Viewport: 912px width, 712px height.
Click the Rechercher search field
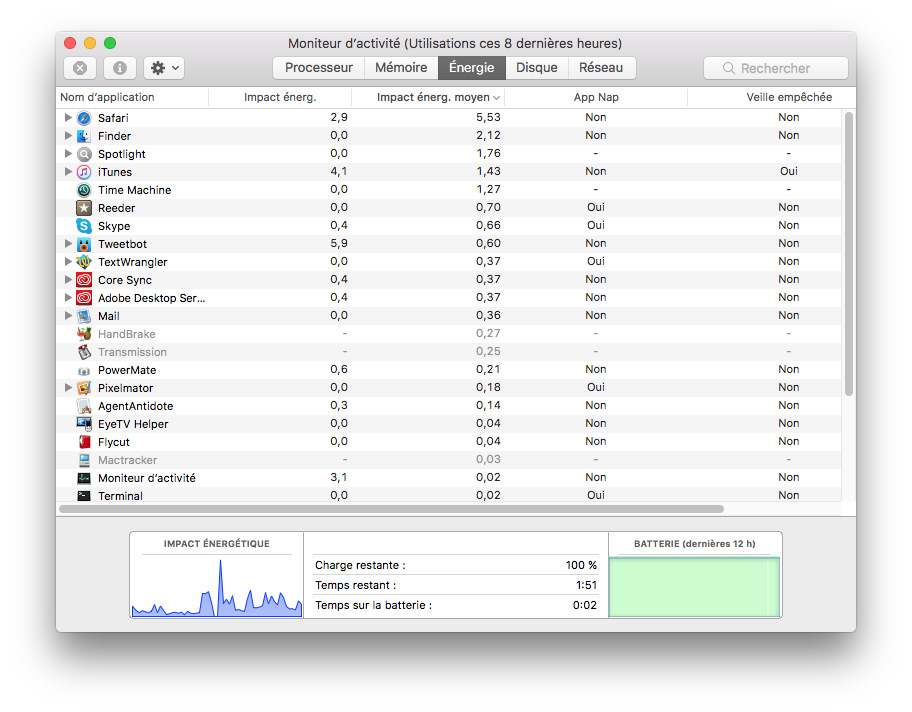(776, 68)
